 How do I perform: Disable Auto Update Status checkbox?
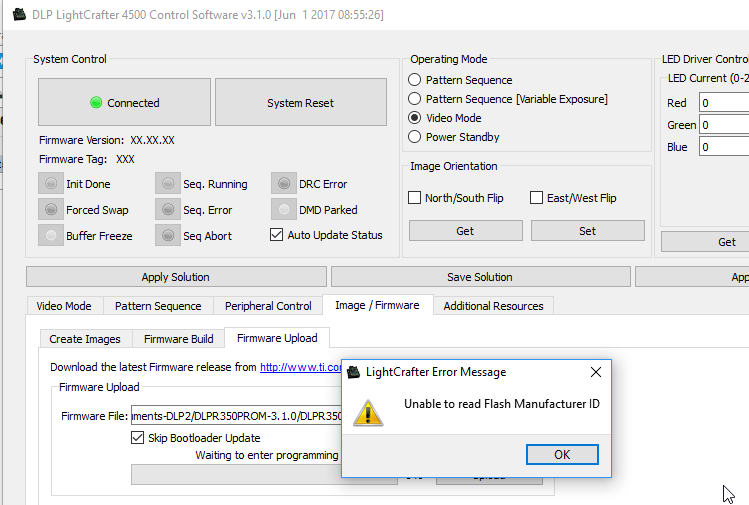276,235
